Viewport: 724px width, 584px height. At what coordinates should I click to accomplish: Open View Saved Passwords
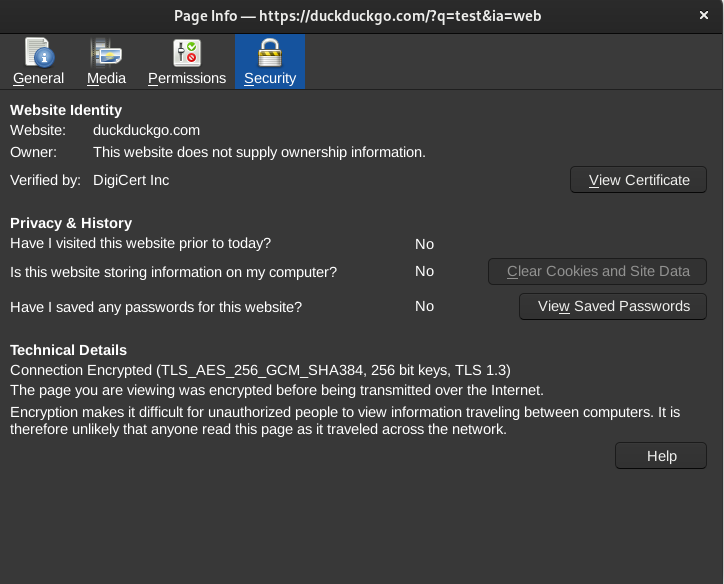[613, 306]
